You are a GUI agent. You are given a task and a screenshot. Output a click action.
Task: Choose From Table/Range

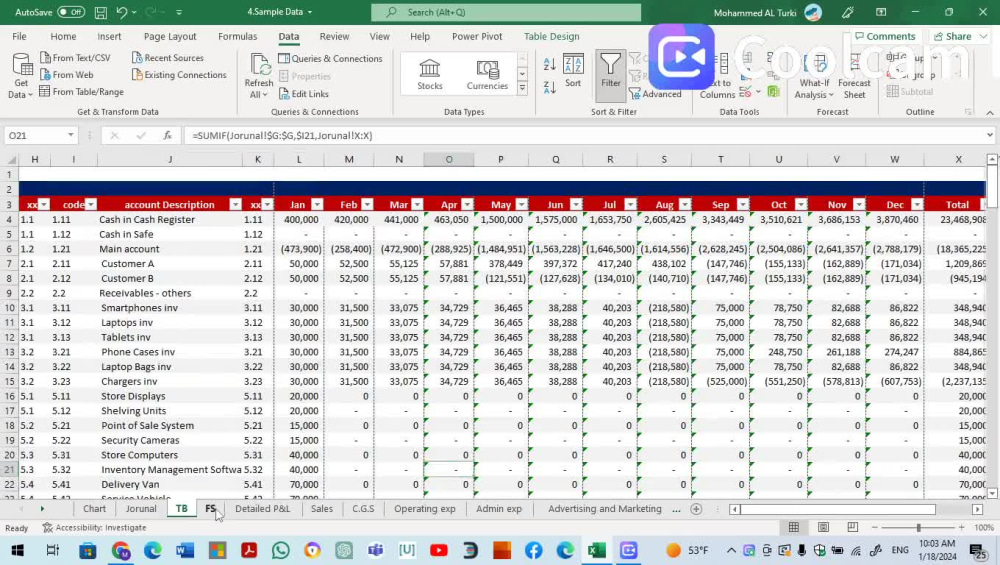click(x=82, y=92)
